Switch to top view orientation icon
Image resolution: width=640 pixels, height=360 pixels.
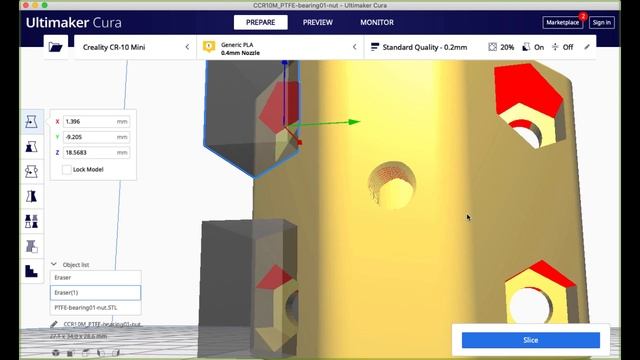click(85, 352)
